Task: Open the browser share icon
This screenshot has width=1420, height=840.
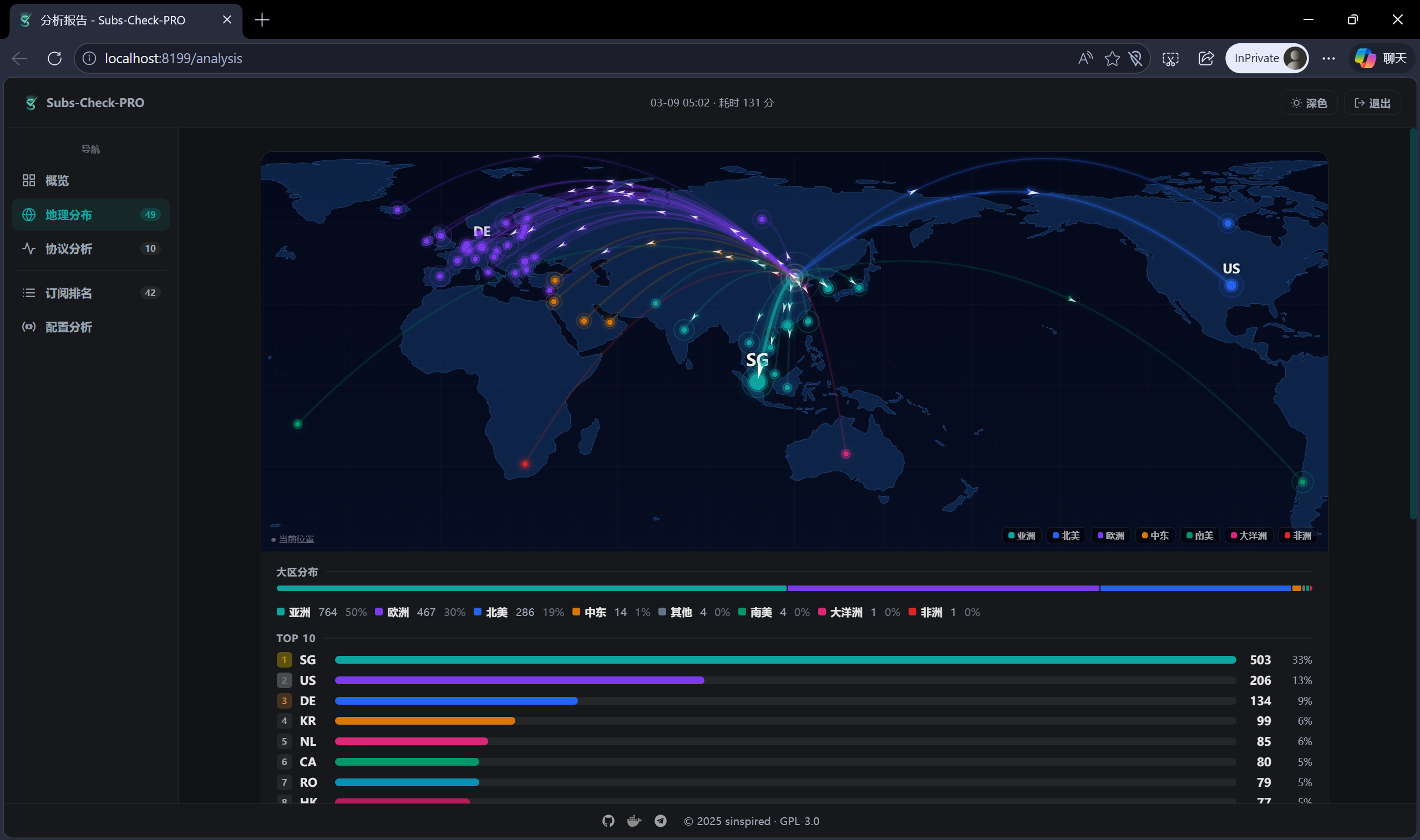Action: 1206,58
